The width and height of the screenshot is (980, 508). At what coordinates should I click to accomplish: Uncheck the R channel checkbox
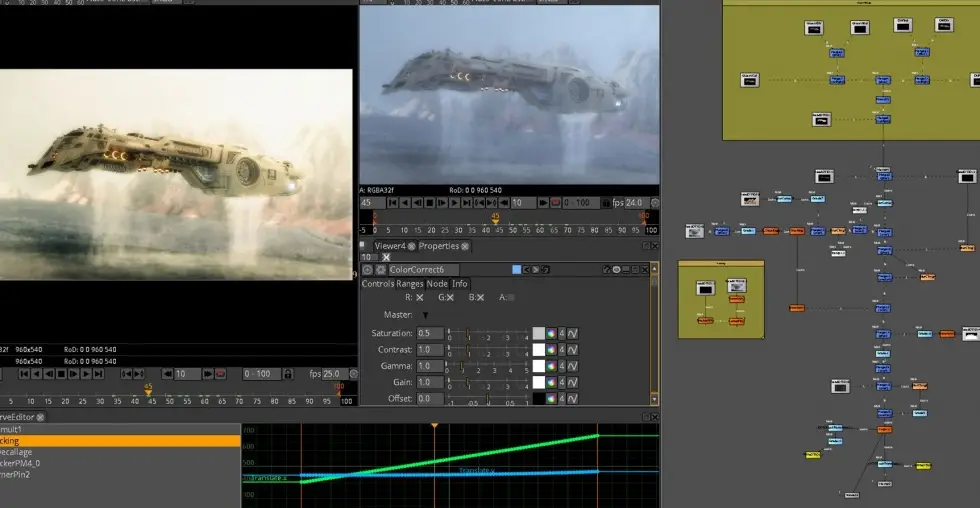(419, 297)
